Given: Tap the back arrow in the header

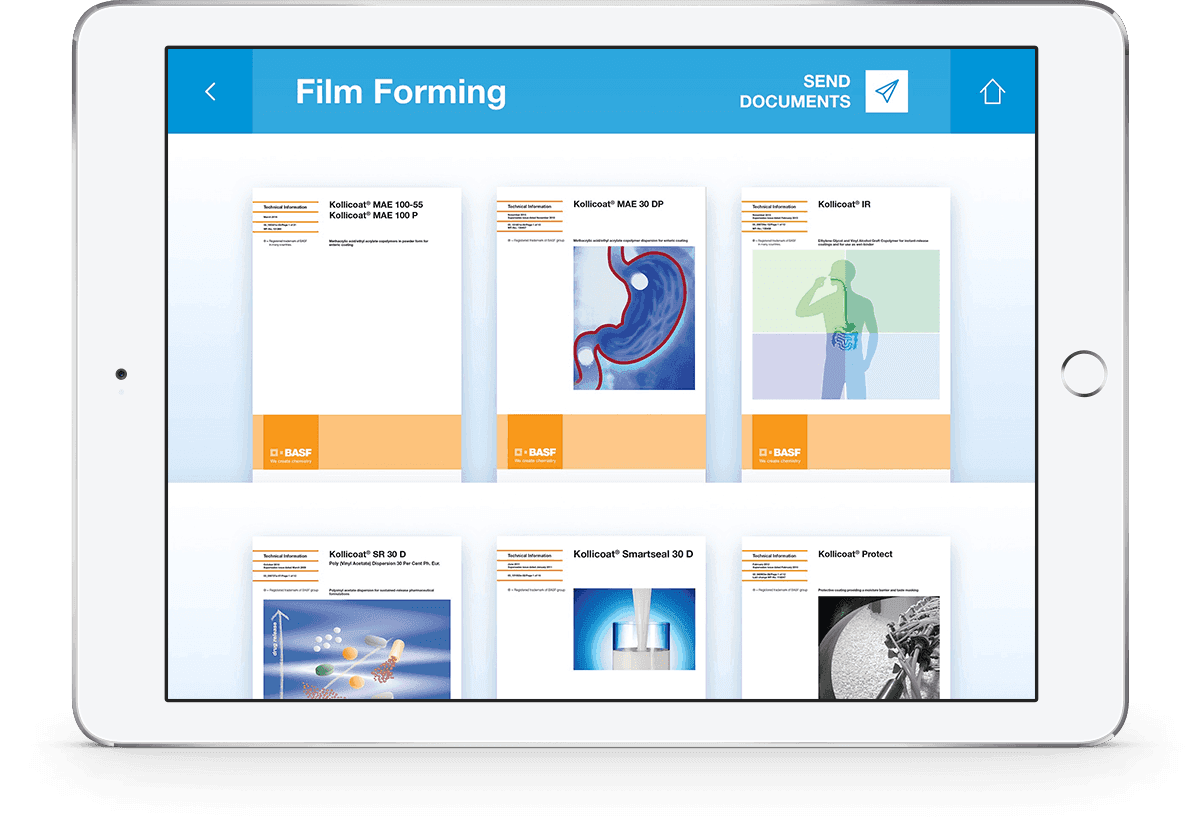Looking at the screenshot, I should point(210,92).
